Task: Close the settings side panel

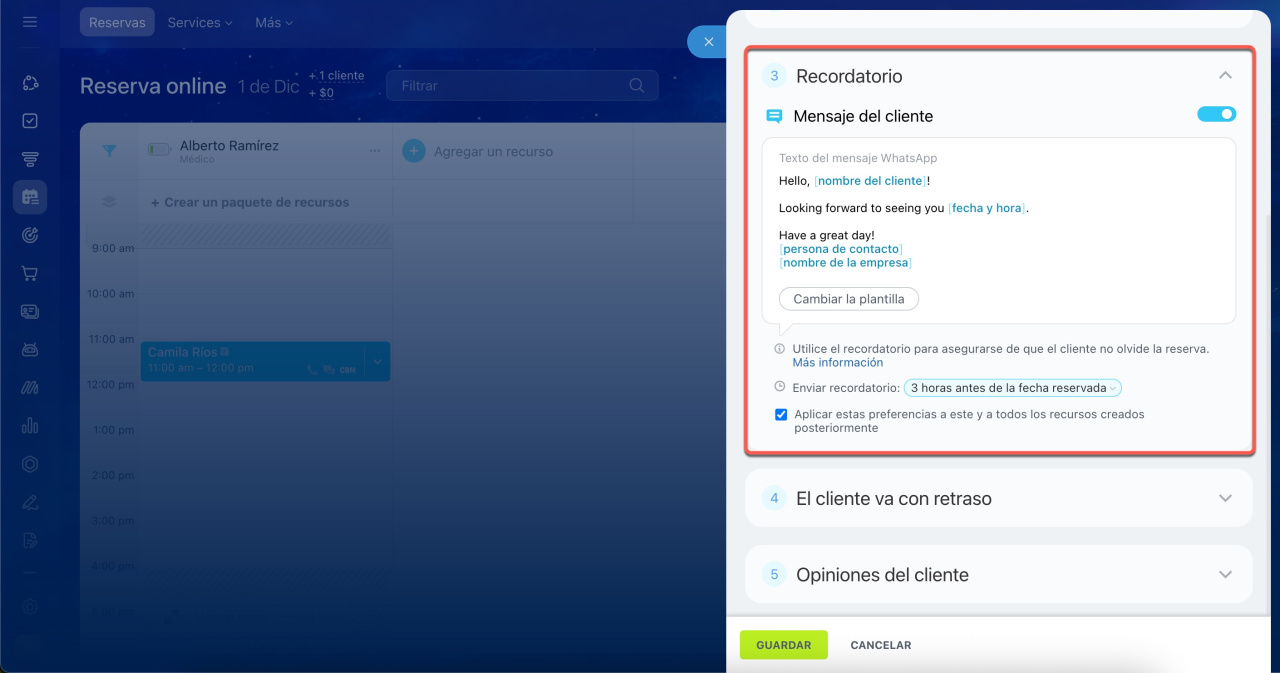Action: 708,42
